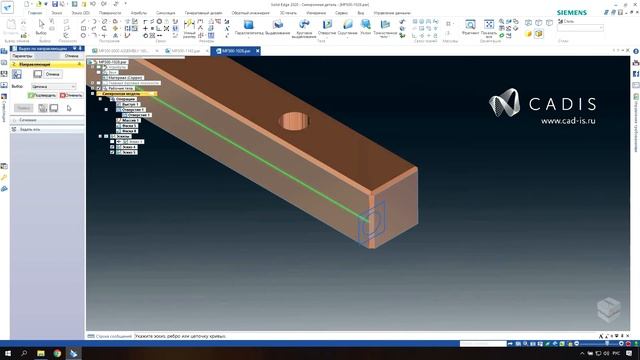Collapse the Эскизы tree node

click(x=100, y=136)
